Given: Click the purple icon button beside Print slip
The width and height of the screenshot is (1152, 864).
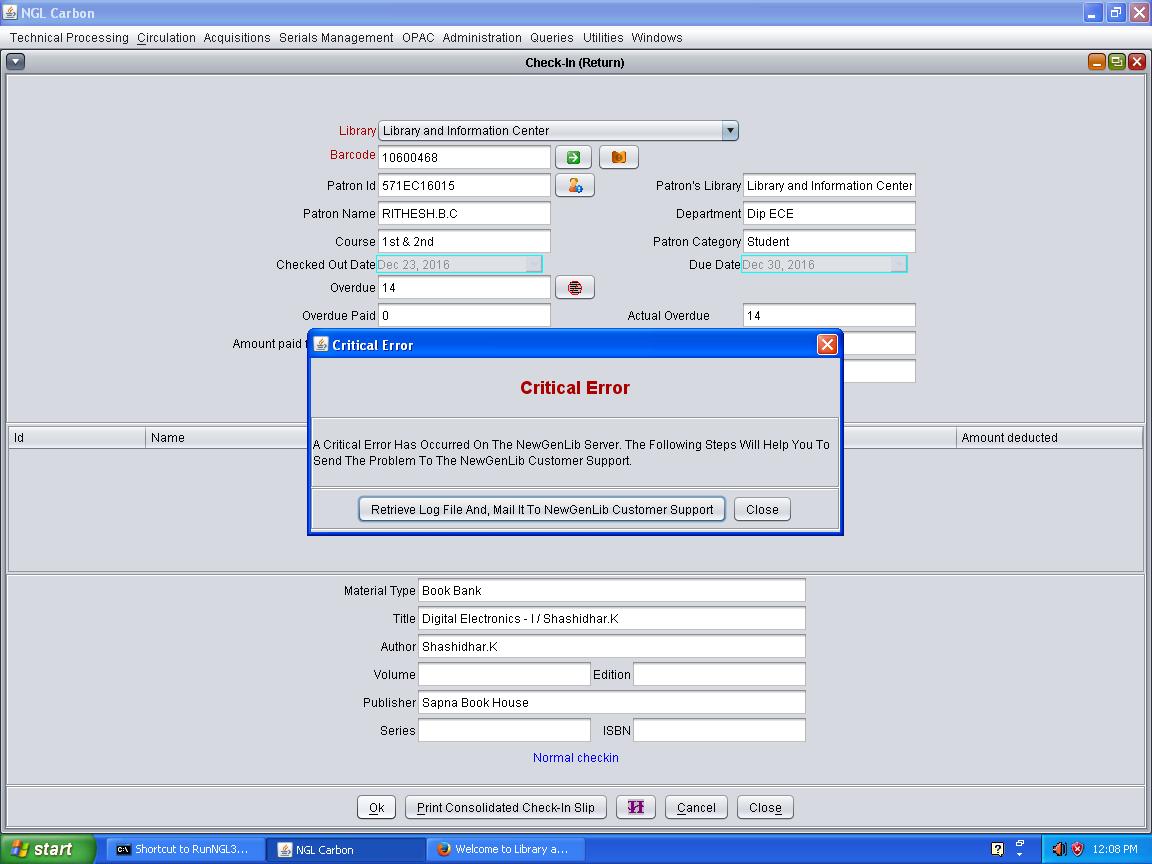Looking at the screenshot, I should pos(635,807).
